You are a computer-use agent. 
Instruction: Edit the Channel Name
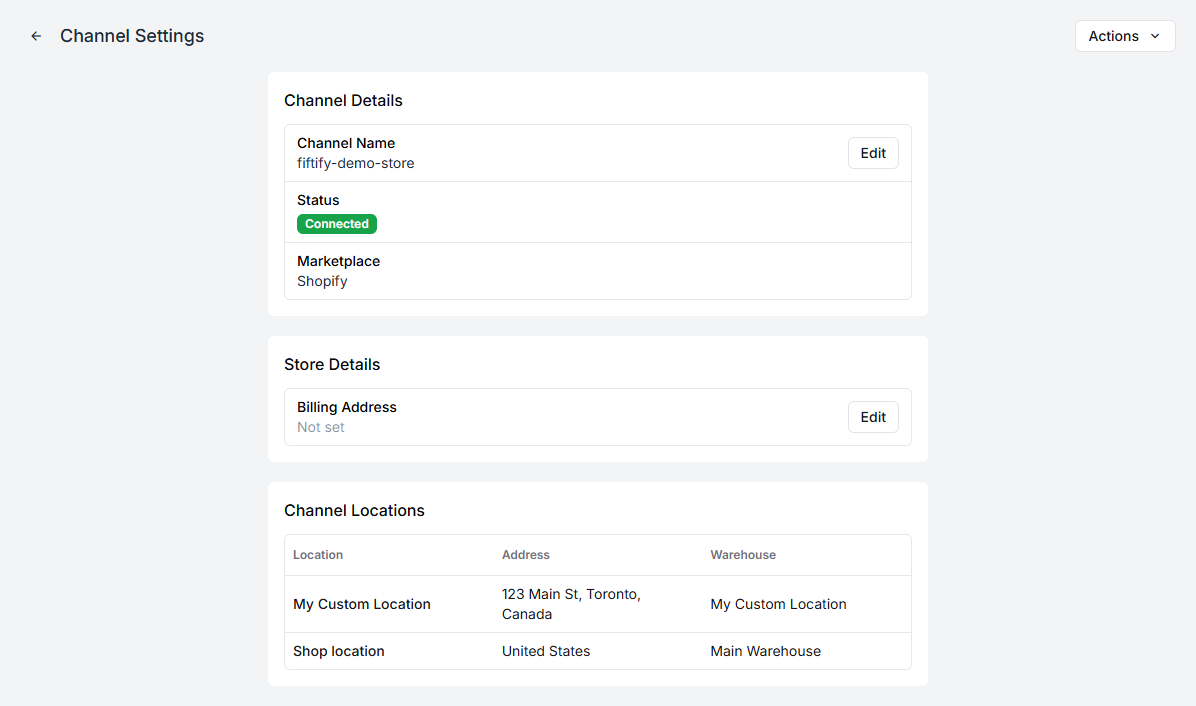pos(873,153)
